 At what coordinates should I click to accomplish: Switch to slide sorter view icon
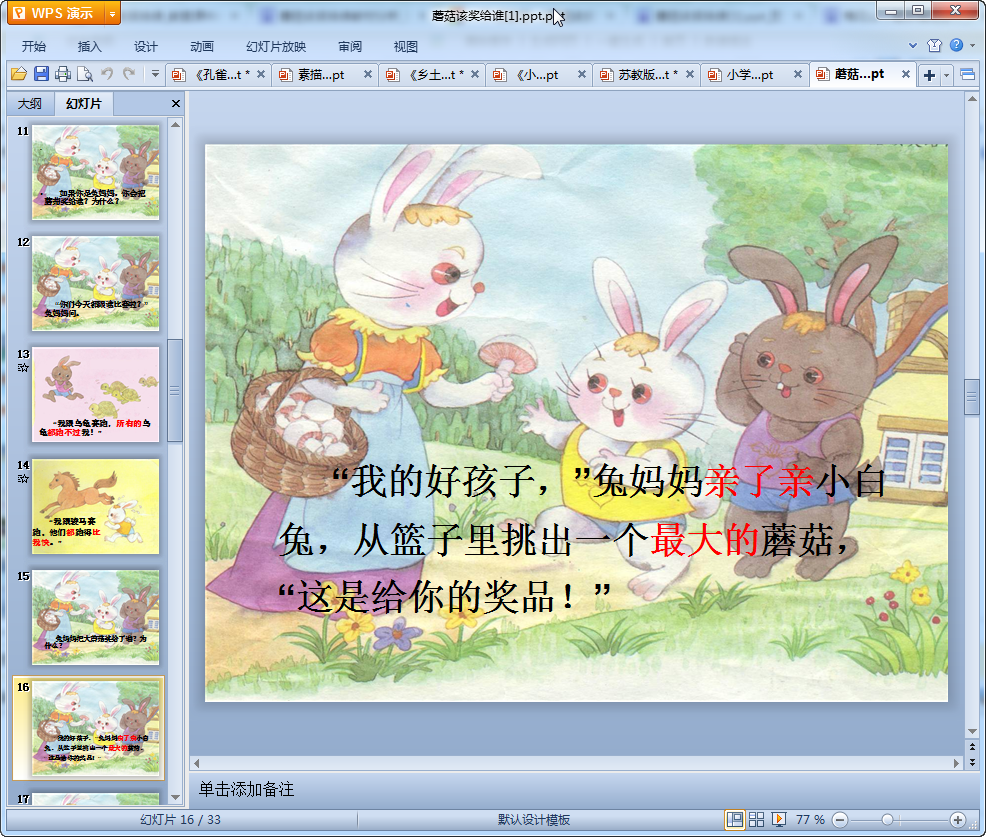pos(756,819)
